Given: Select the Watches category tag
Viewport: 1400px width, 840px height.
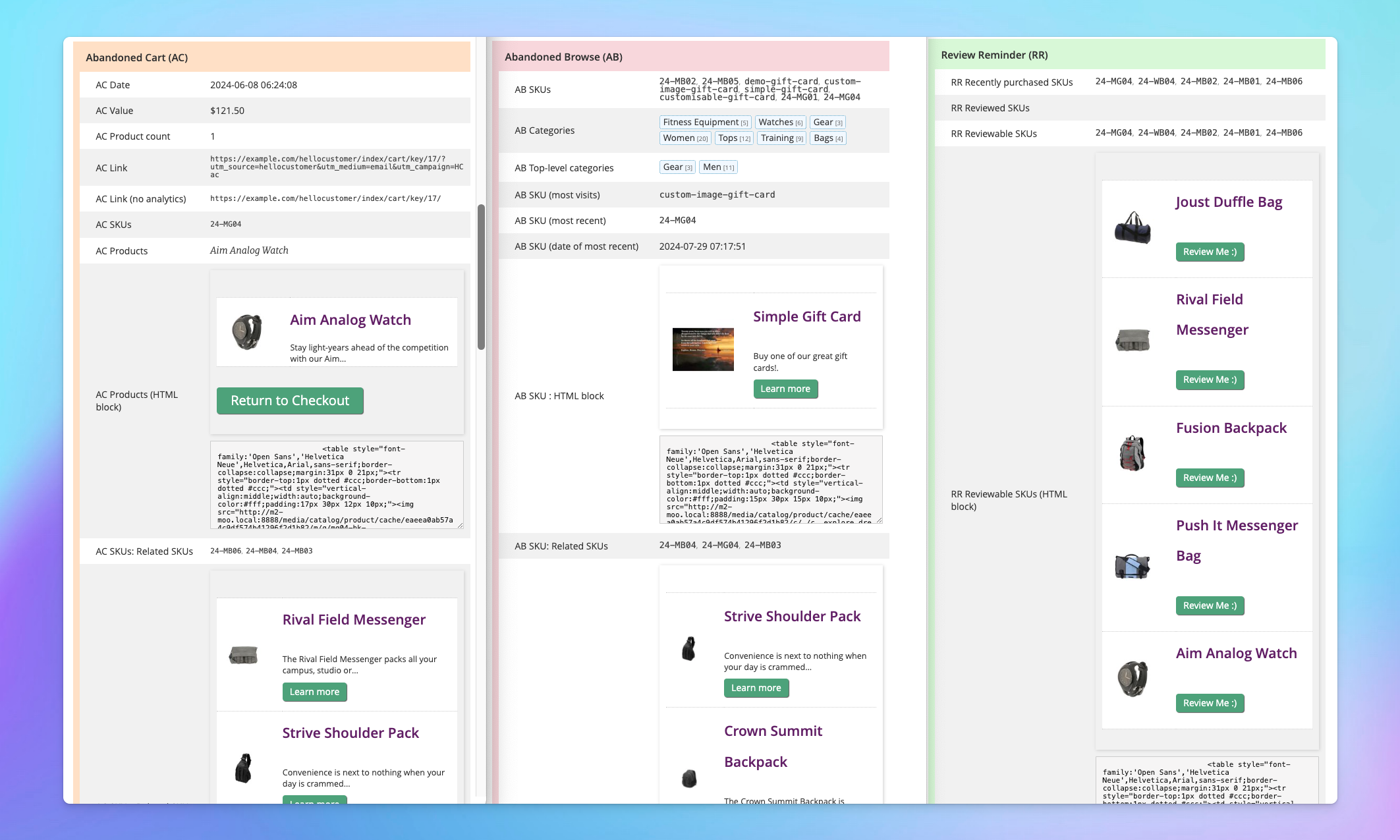Looking at the screenshot, I should click(x=780, y=123).
